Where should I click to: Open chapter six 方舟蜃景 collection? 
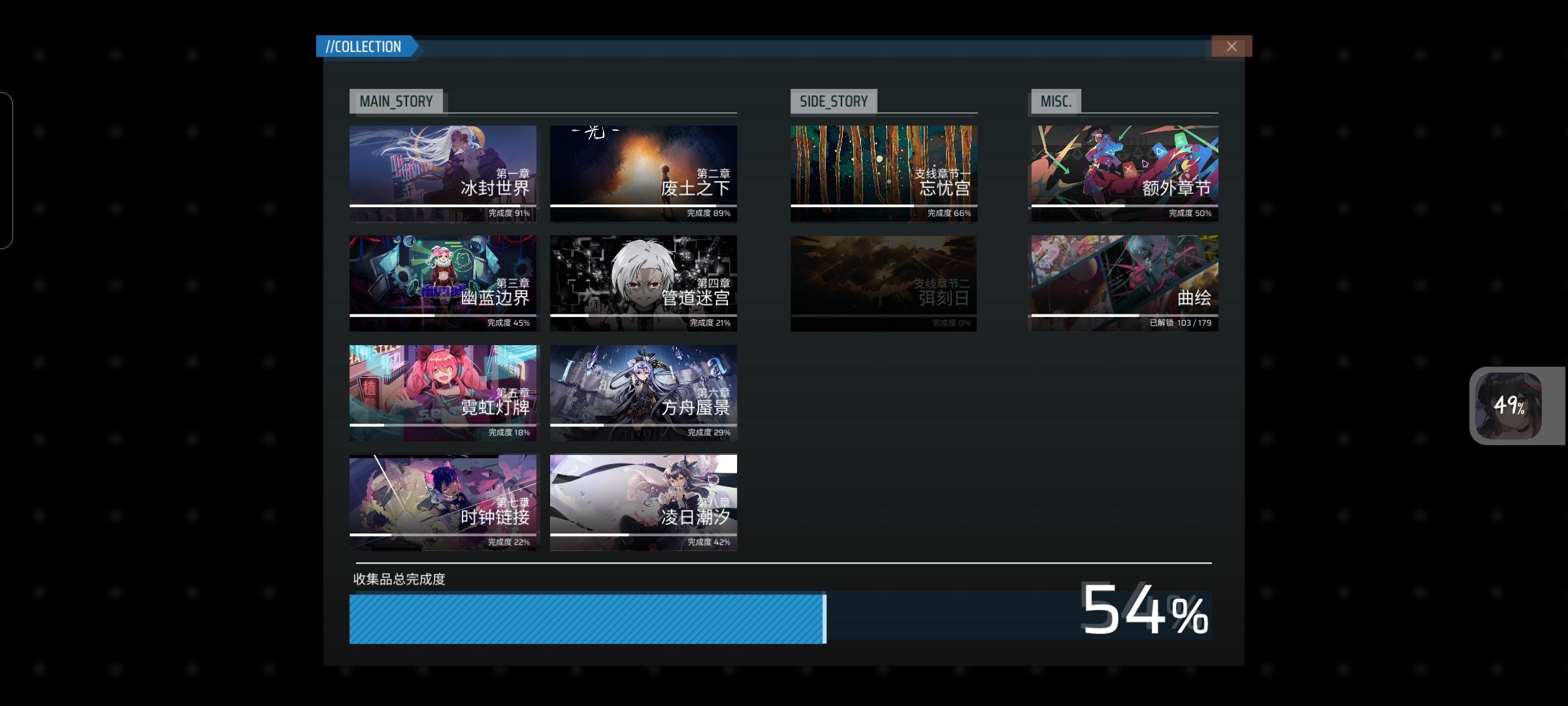[643, 393]
